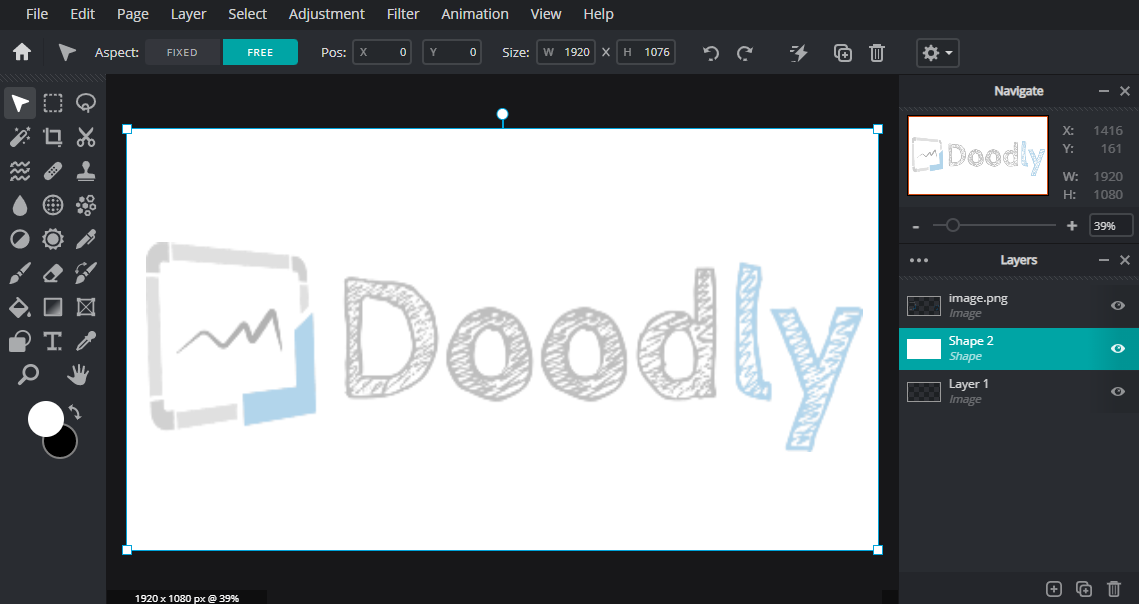Open the Animation menu
This screenshot has height=604, width=1139.
[475, 14]
